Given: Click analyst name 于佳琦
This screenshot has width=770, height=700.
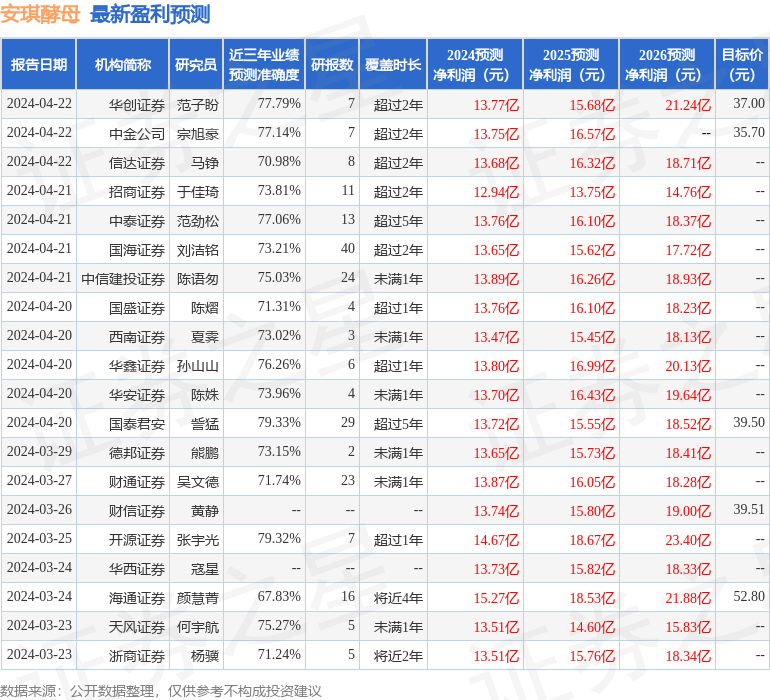Looking at the screenshot, I should click(x=197, y=192).
